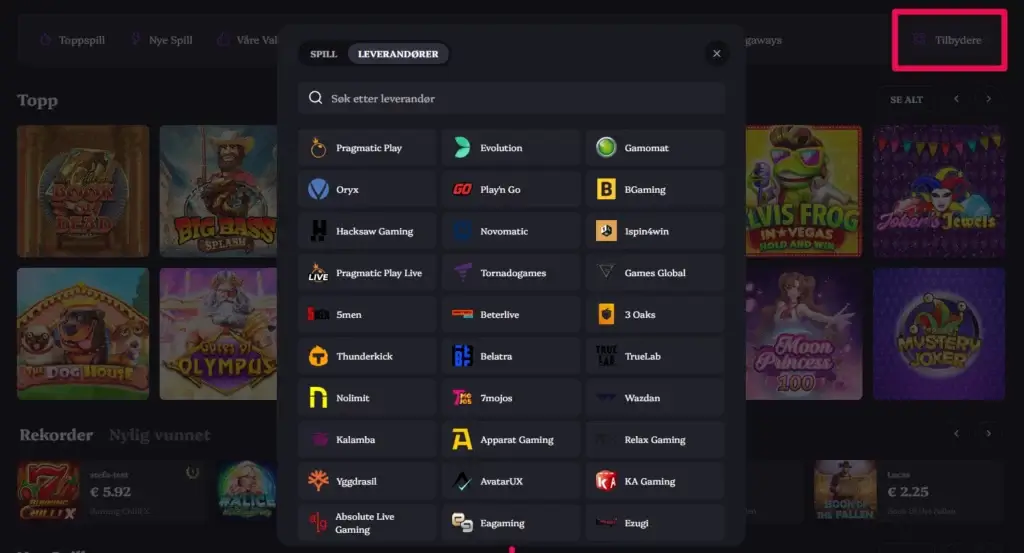Screen dimensions: 1024x553
Task: Open the Tilbydere providers menu
Action: [x=949, y=40]
